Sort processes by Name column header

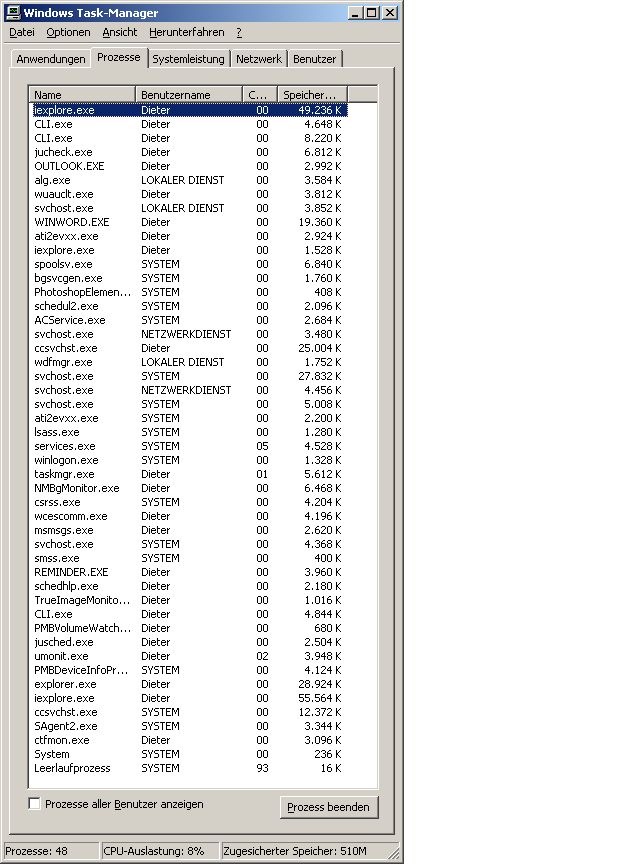coord(83,95)
